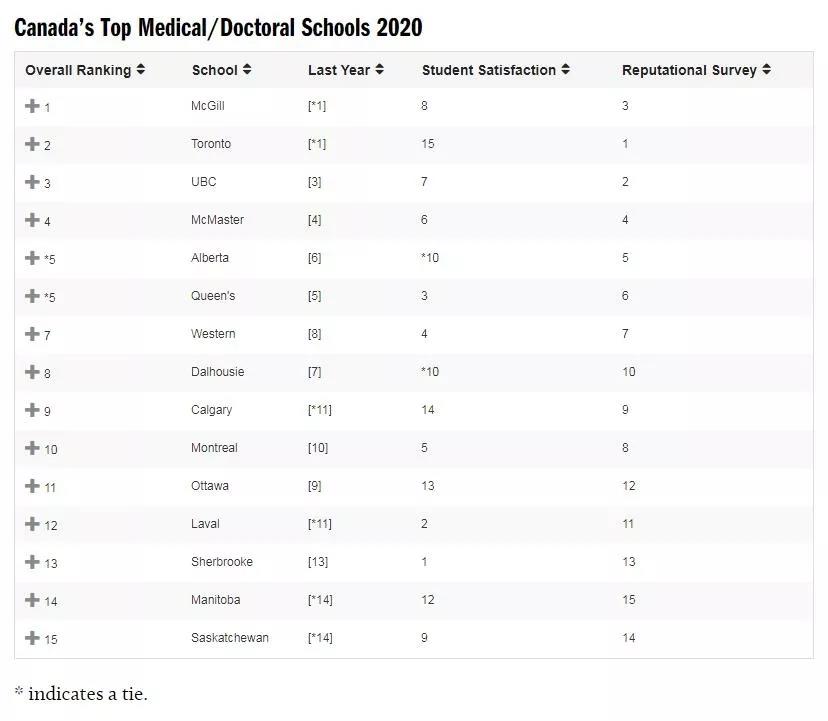Expand the Toronto row plus icon
Screen dimensions: 828x721
(32, 144)
